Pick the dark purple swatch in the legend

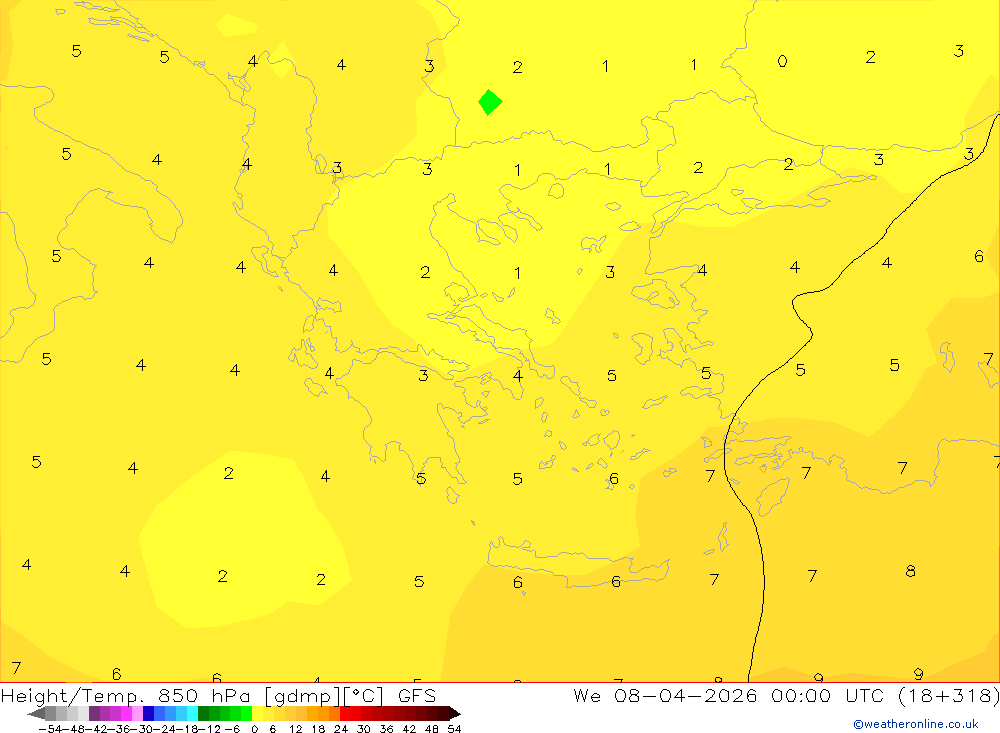pos(94,714)
